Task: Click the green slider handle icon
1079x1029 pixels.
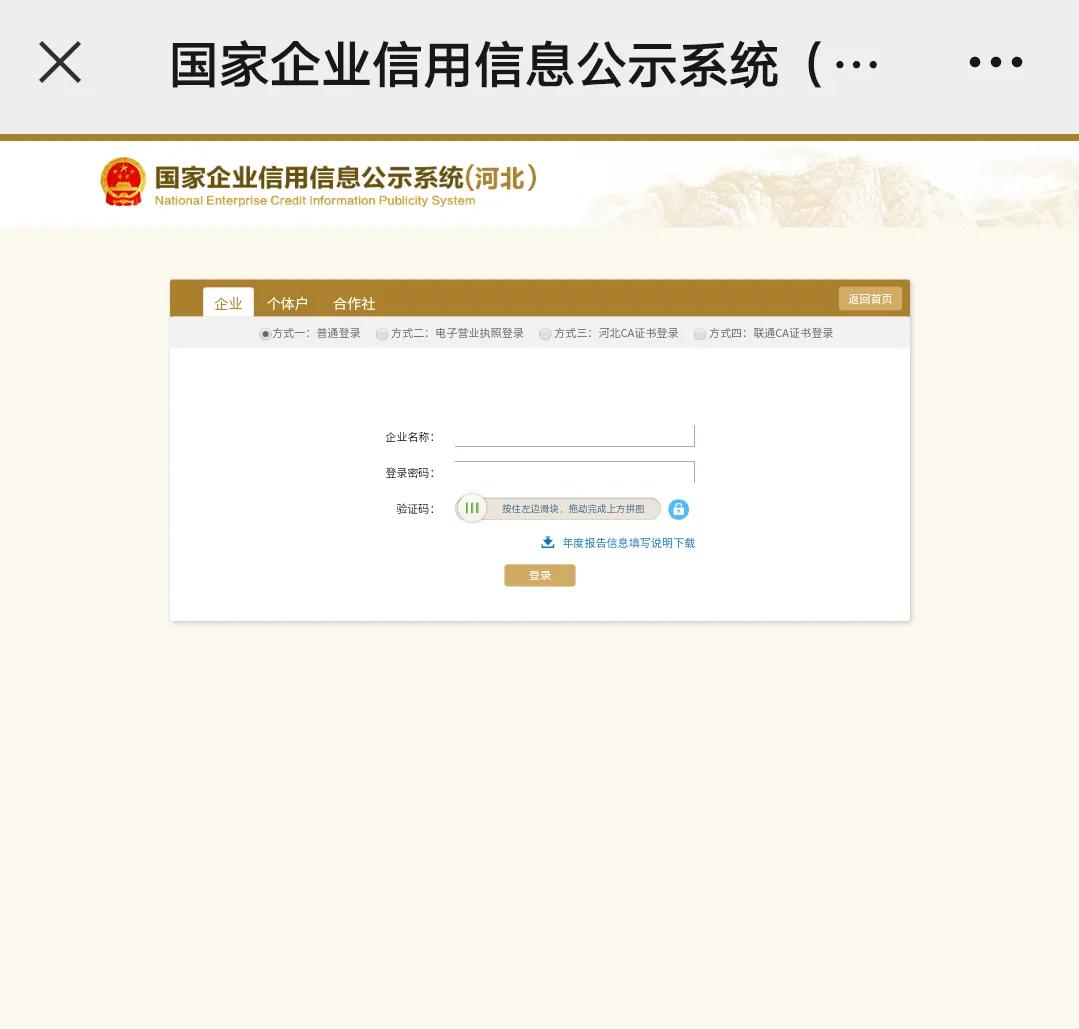Action: [x=472, y=508]
